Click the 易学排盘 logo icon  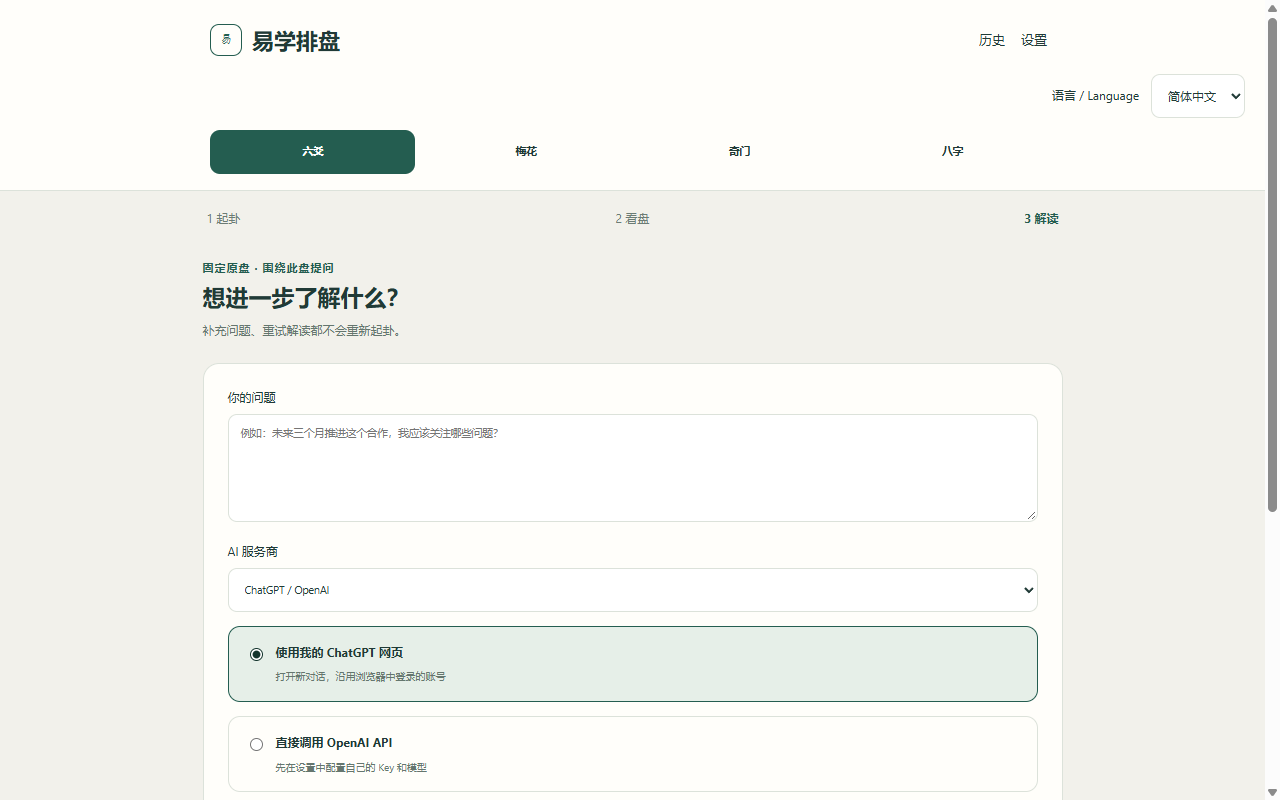[226, 40]
